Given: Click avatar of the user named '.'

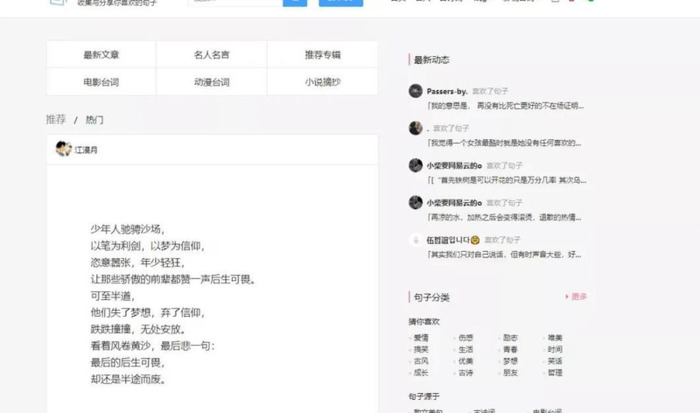Looking at the screenshot, I should 416,128.
